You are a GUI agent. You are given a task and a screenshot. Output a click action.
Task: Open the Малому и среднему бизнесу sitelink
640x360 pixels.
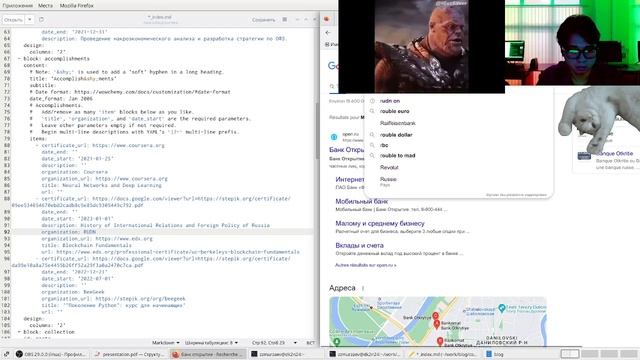(380, 223)
